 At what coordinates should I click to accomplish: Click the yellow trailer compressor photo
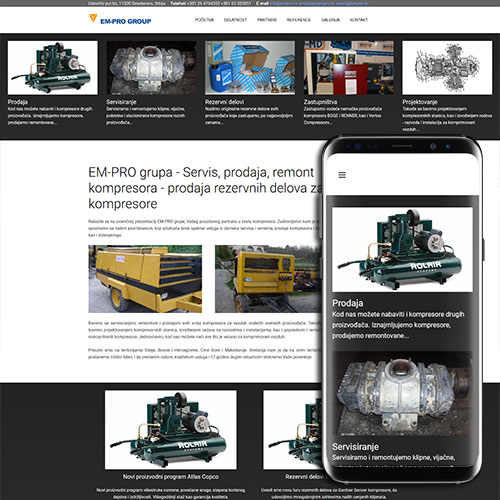pos(145,279)
